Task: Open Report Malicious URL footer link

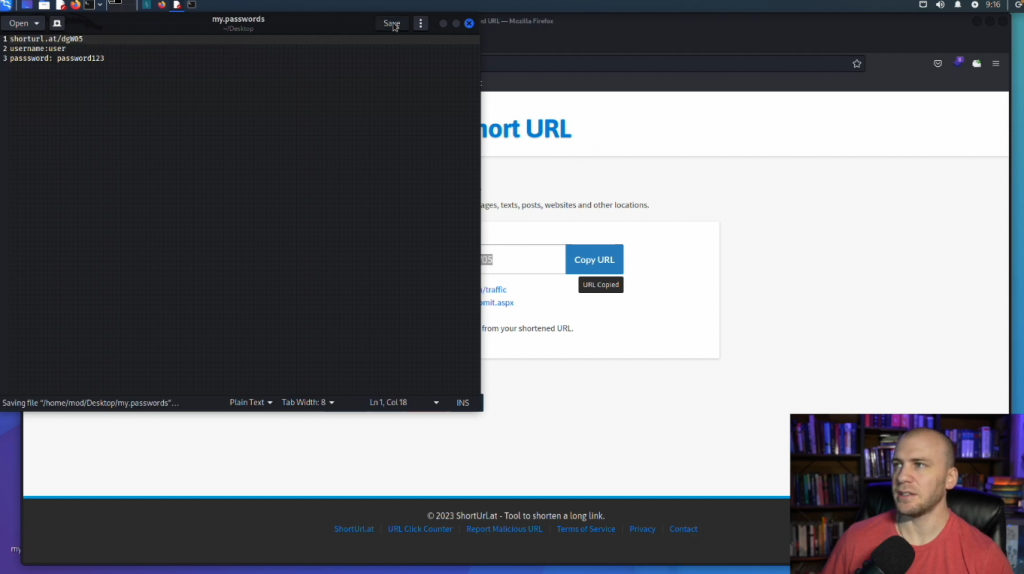Action: 504,529
